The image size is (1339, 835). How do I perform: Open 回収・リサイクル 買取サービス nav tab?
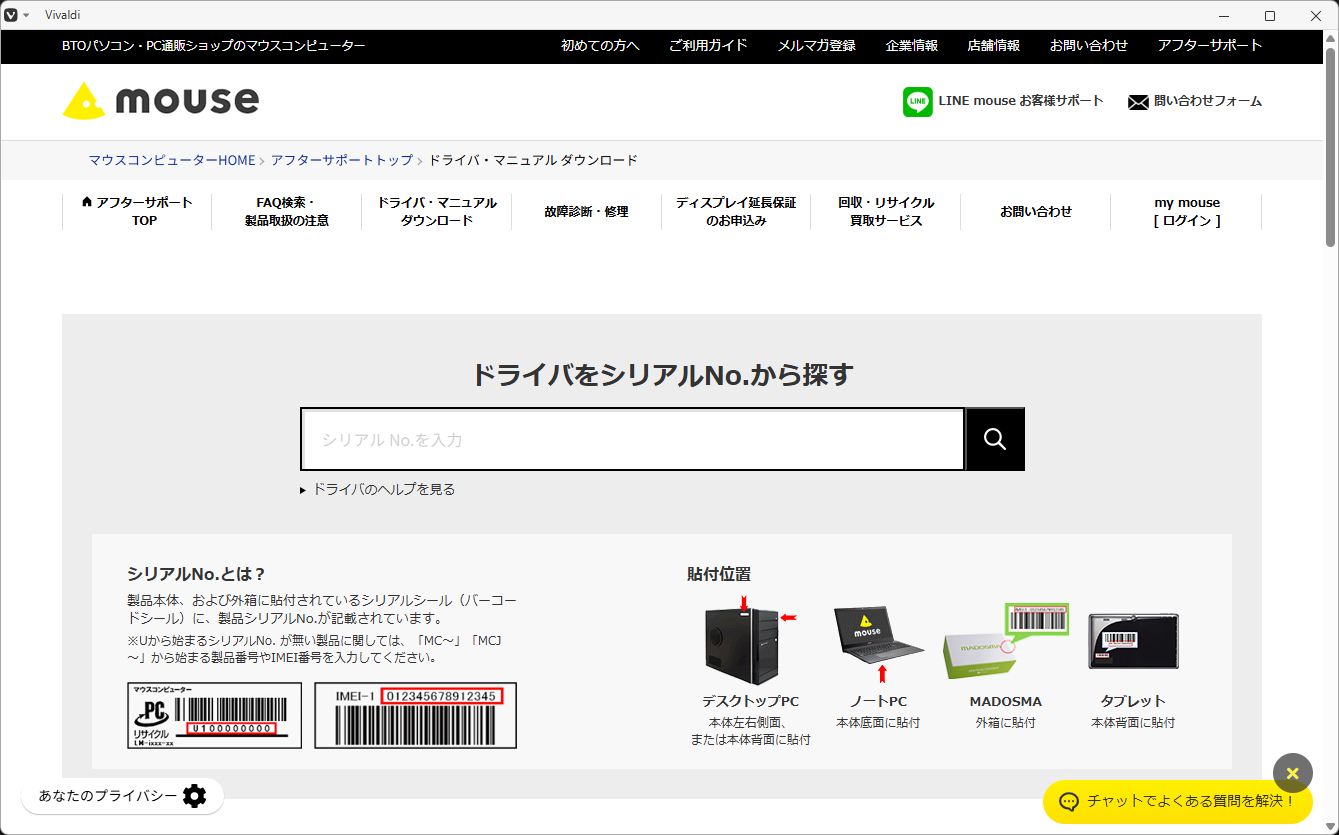click(886, 212)
